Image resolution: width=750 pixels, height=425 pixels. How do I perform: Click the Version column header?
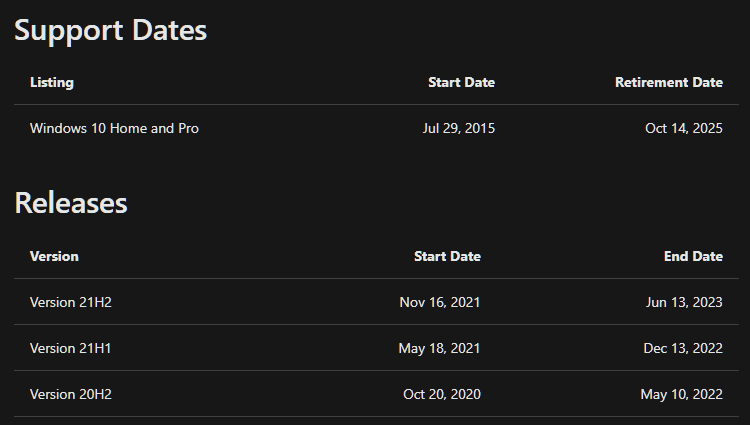[x=54, y=256]
